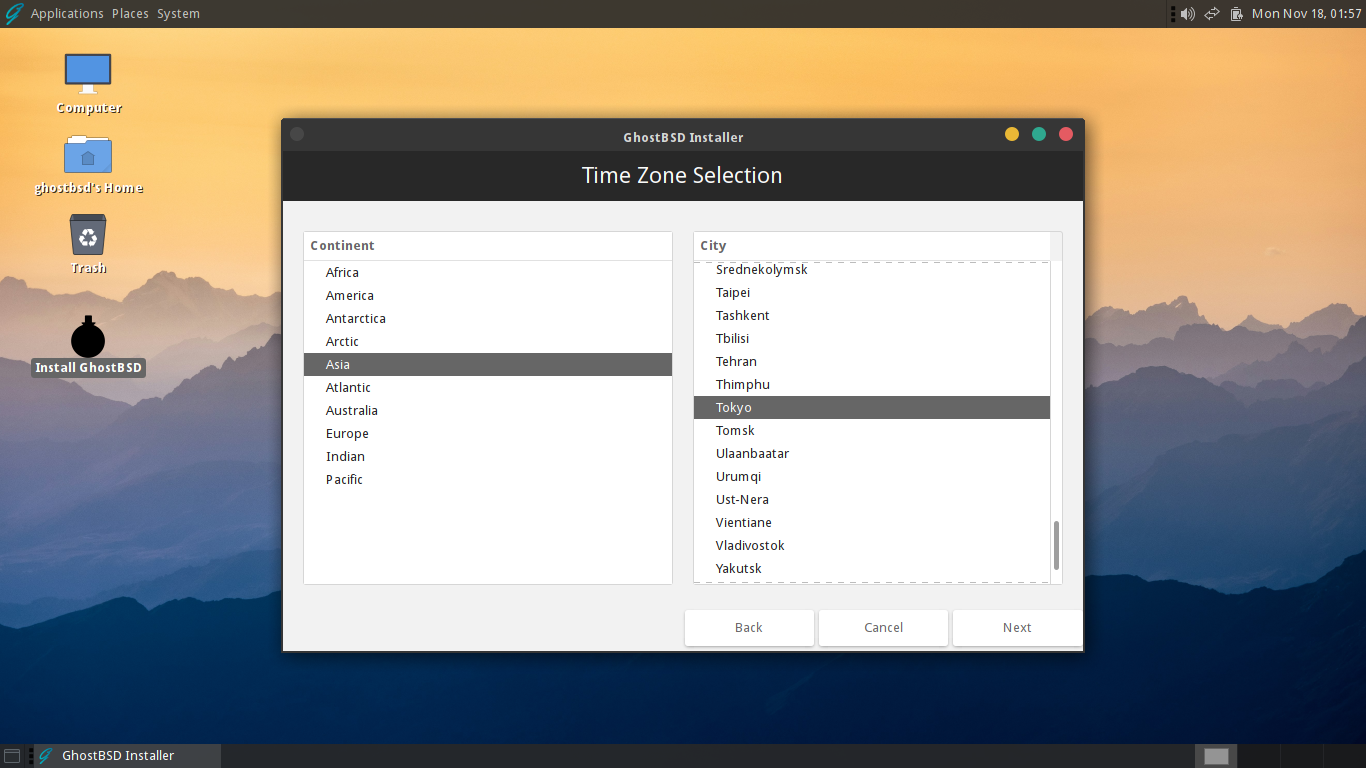
Task: Click the Back button in the installer
Action: coord(749,628)
